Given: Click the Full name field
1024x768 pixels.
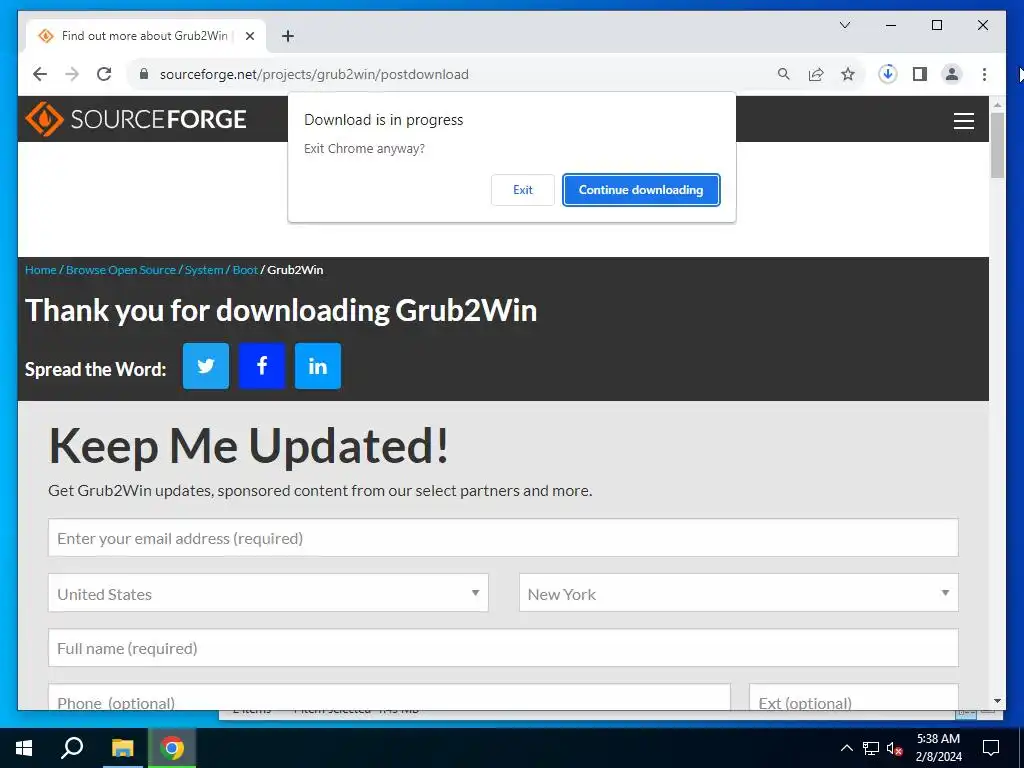Looking at the screenshot, I should pyautogui.click(x=503, y=648).
